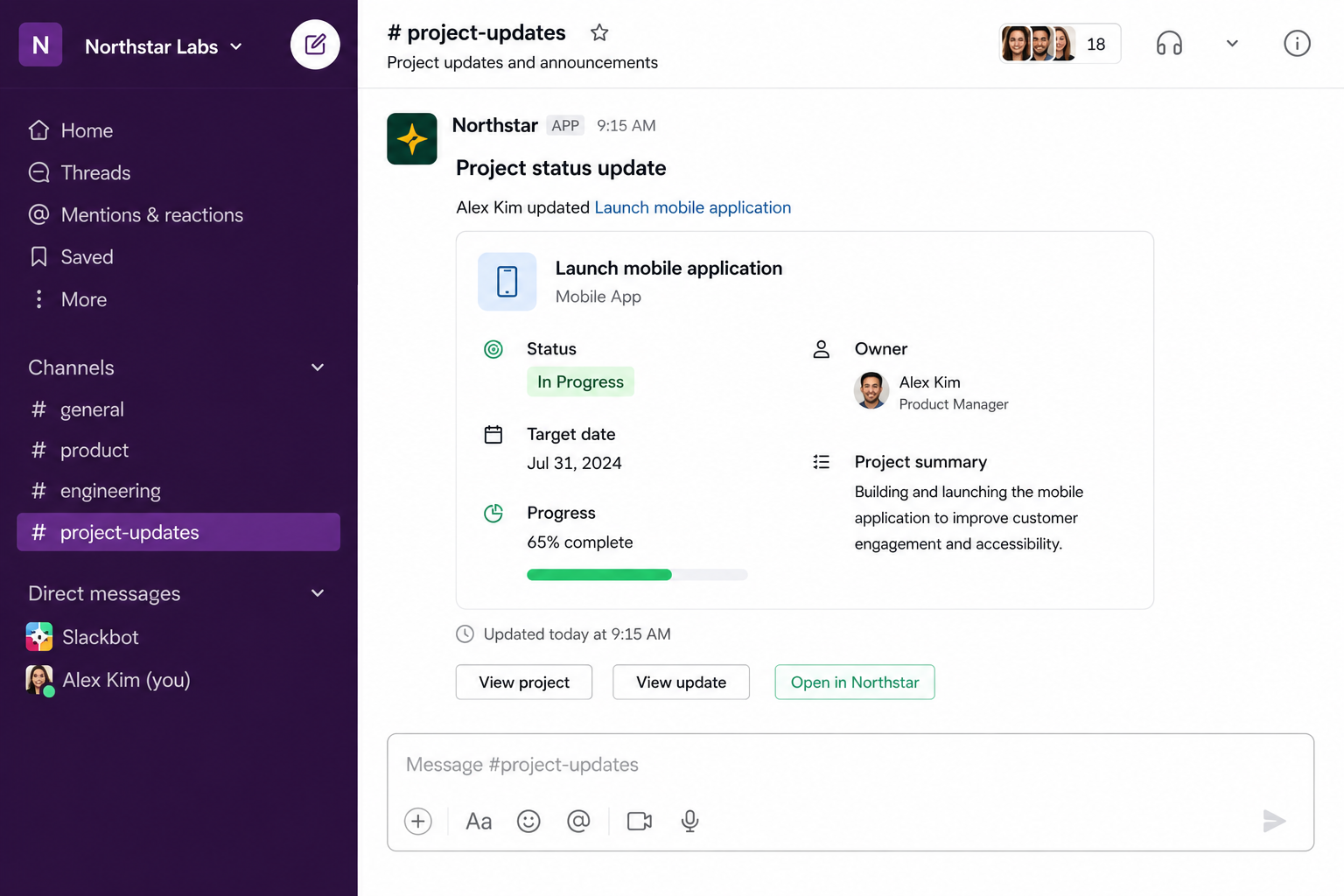
Task: Open channel details info icon
Action: coord(1297,44)
